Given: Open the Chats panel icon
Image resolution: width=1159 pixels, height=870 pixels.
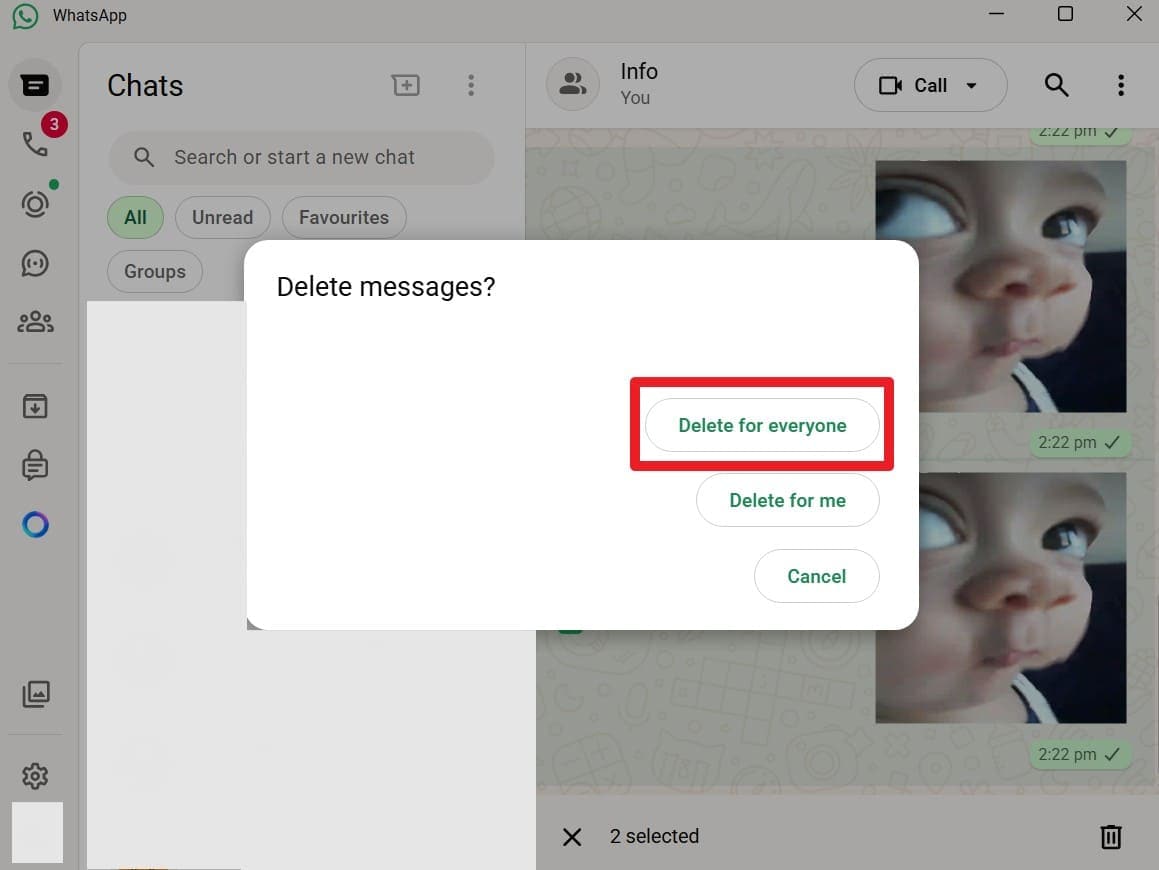Looking at the screenshot, I should point(35,85).
